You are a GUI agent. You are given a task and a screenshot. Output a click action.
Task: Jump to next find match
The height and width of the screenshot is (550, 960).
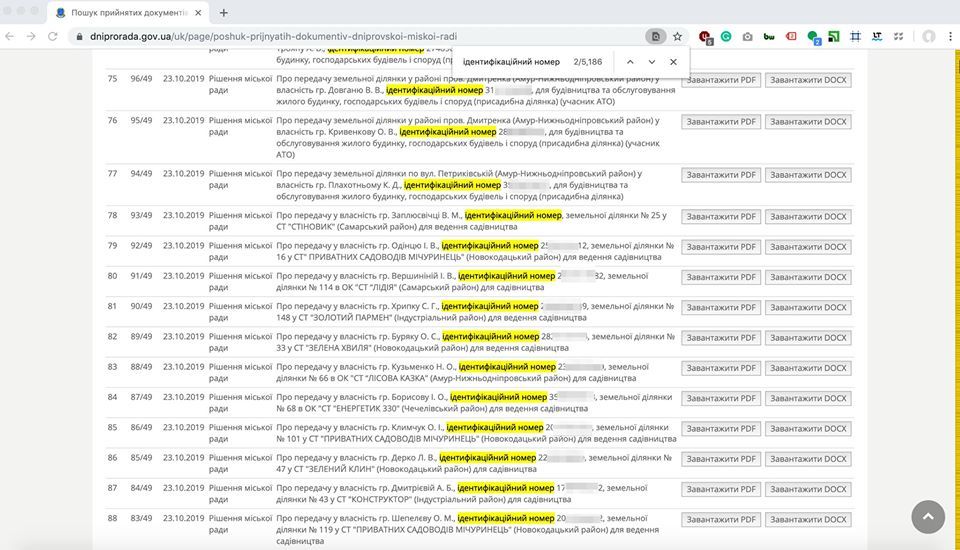point(652,62)
